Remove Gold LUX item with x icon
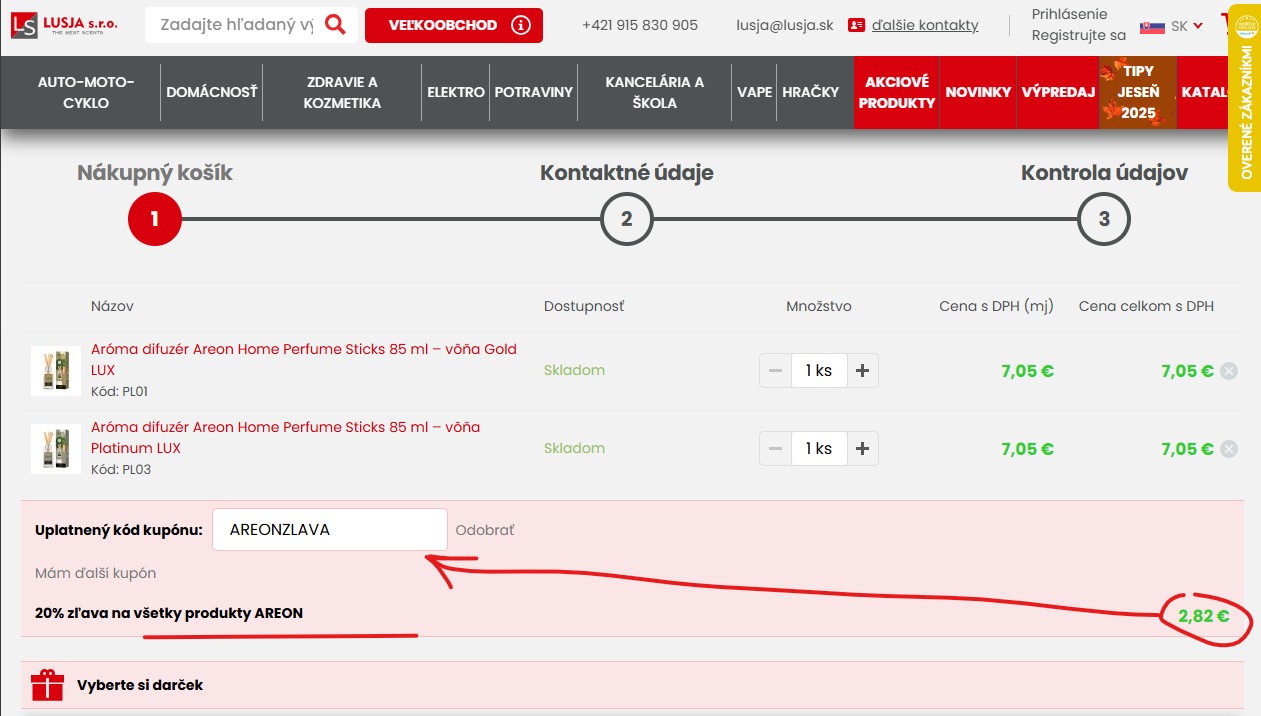Screen dimensions: 1261x716 coord(1229,371)
